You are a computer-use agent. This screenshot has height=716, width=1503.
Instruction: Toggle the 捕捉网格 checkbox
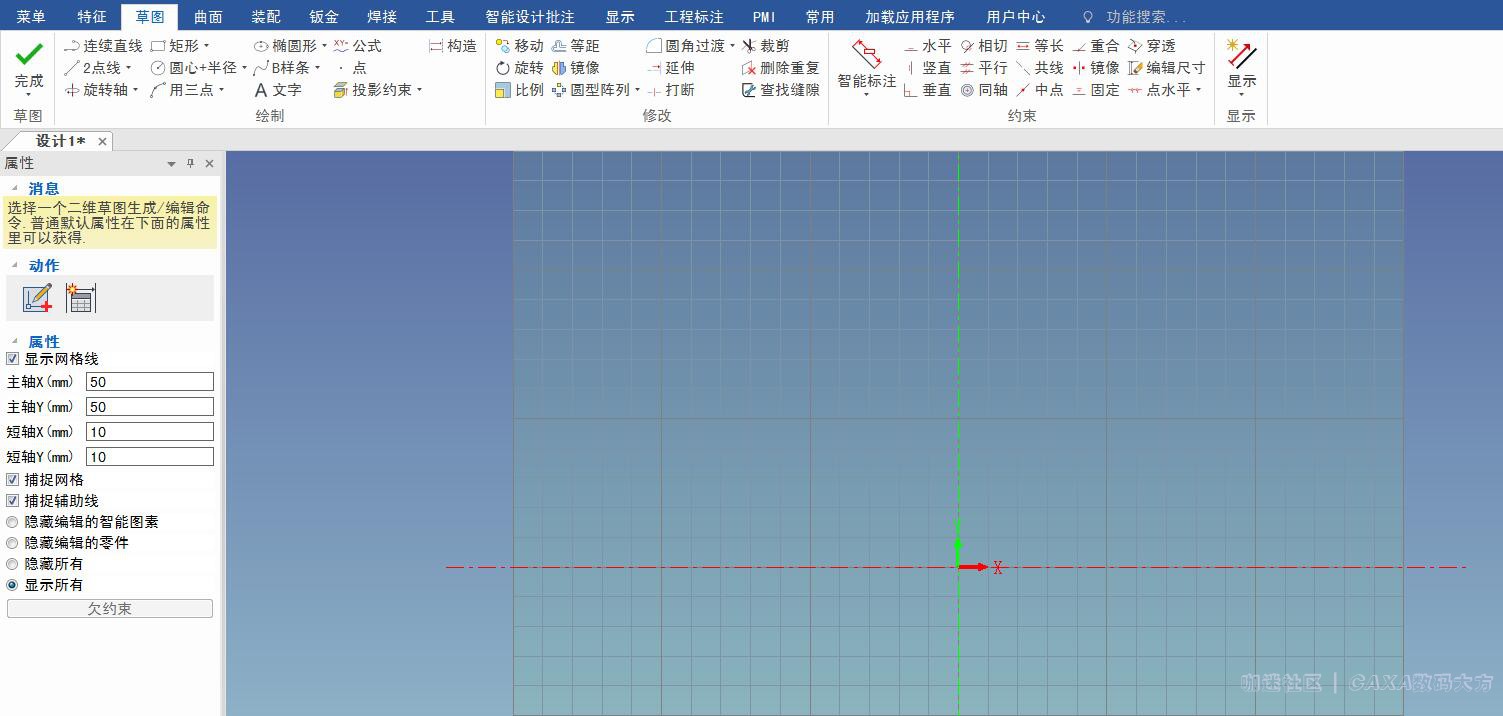[x=13, y=480]
